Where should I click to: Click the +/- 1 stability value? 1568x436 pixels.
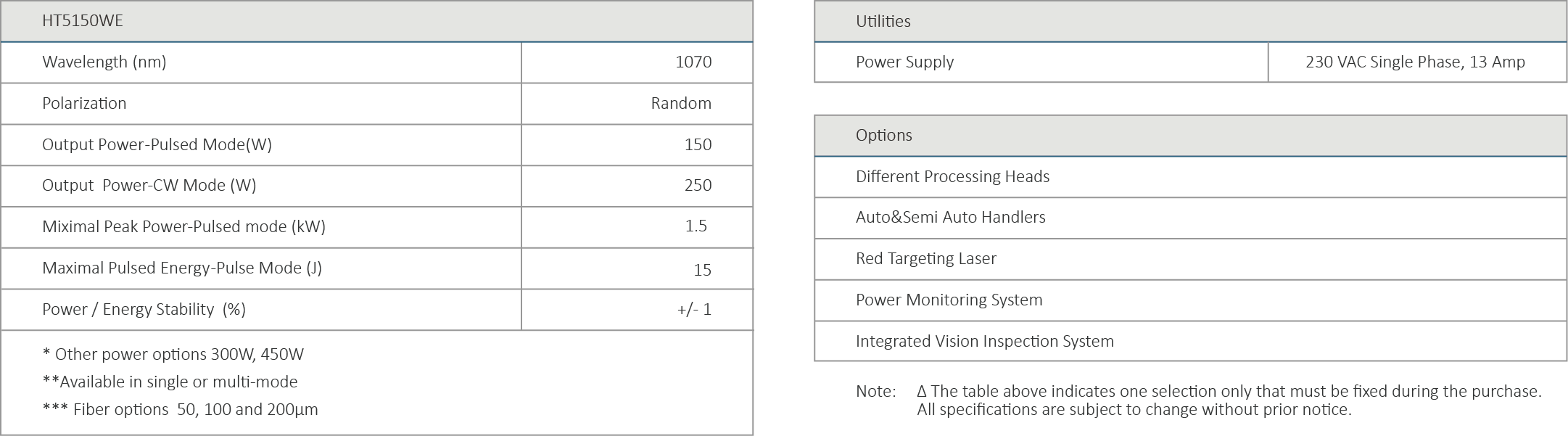click(693, 310)
